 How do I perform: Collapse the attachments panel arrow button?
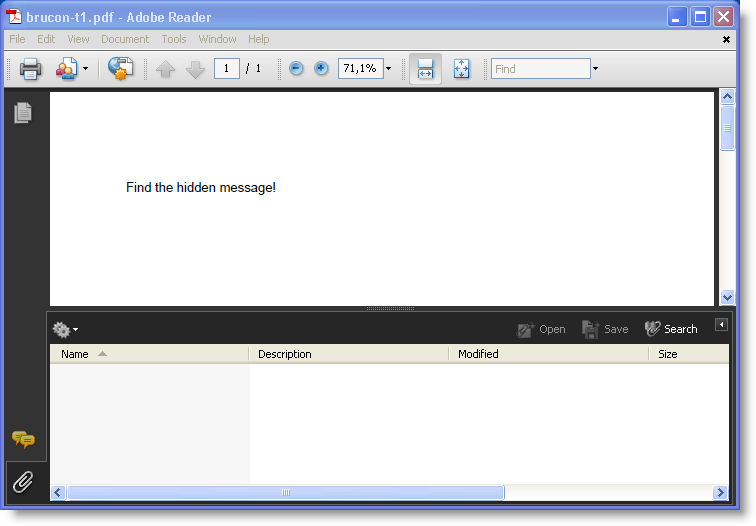pyautogui.click(x=721, y=325)
